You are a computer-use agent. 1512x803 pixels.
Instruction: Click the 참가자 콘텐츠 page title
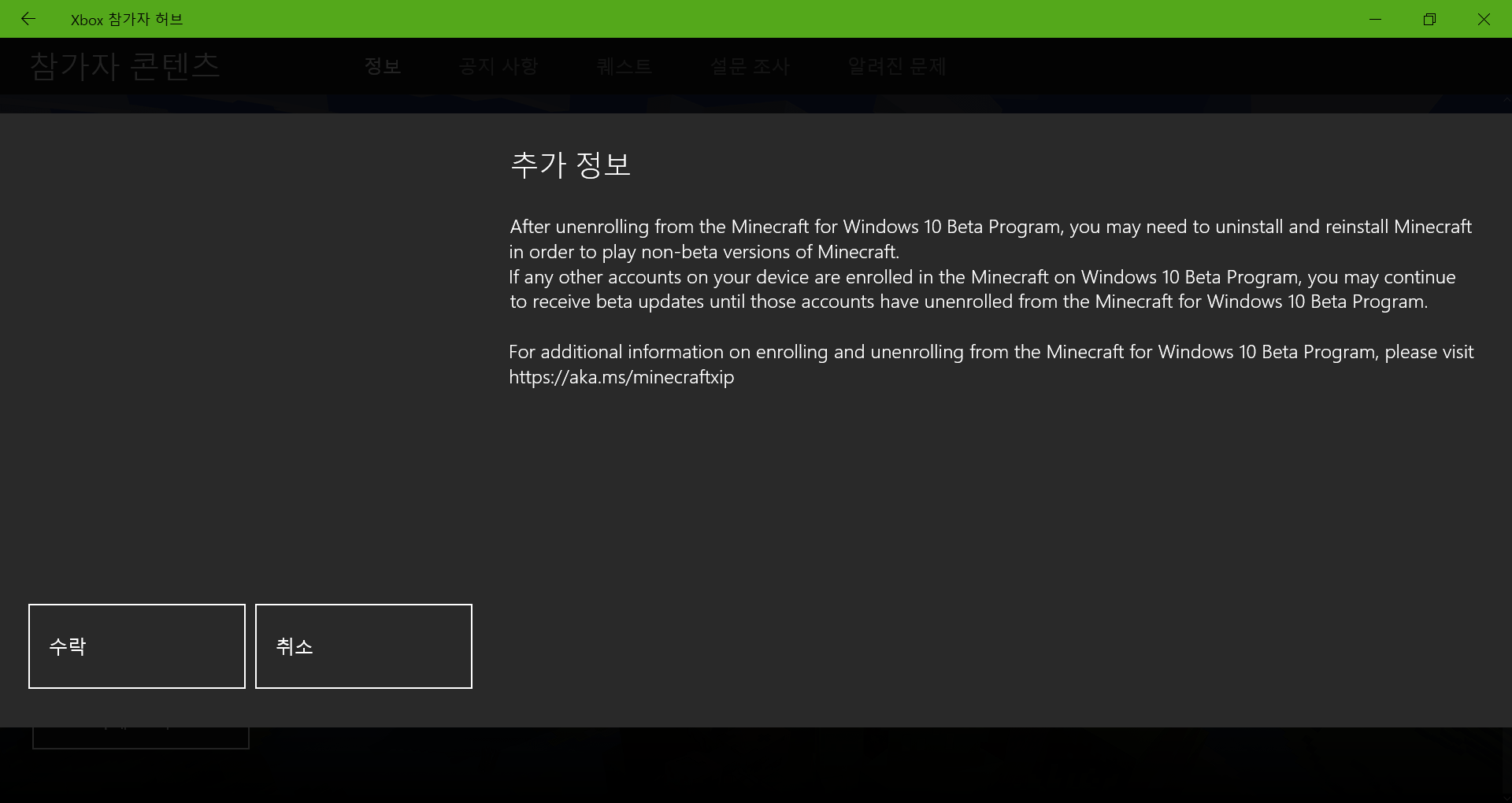[x=125, y=66]
